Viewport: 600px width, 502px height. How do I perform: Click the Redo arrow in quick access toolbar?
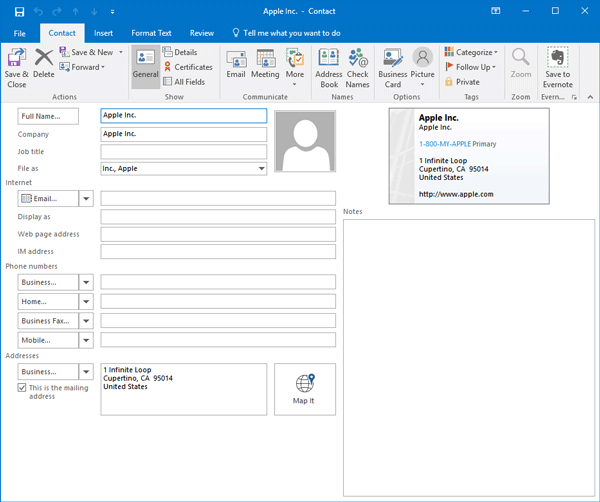coord(57,11)
